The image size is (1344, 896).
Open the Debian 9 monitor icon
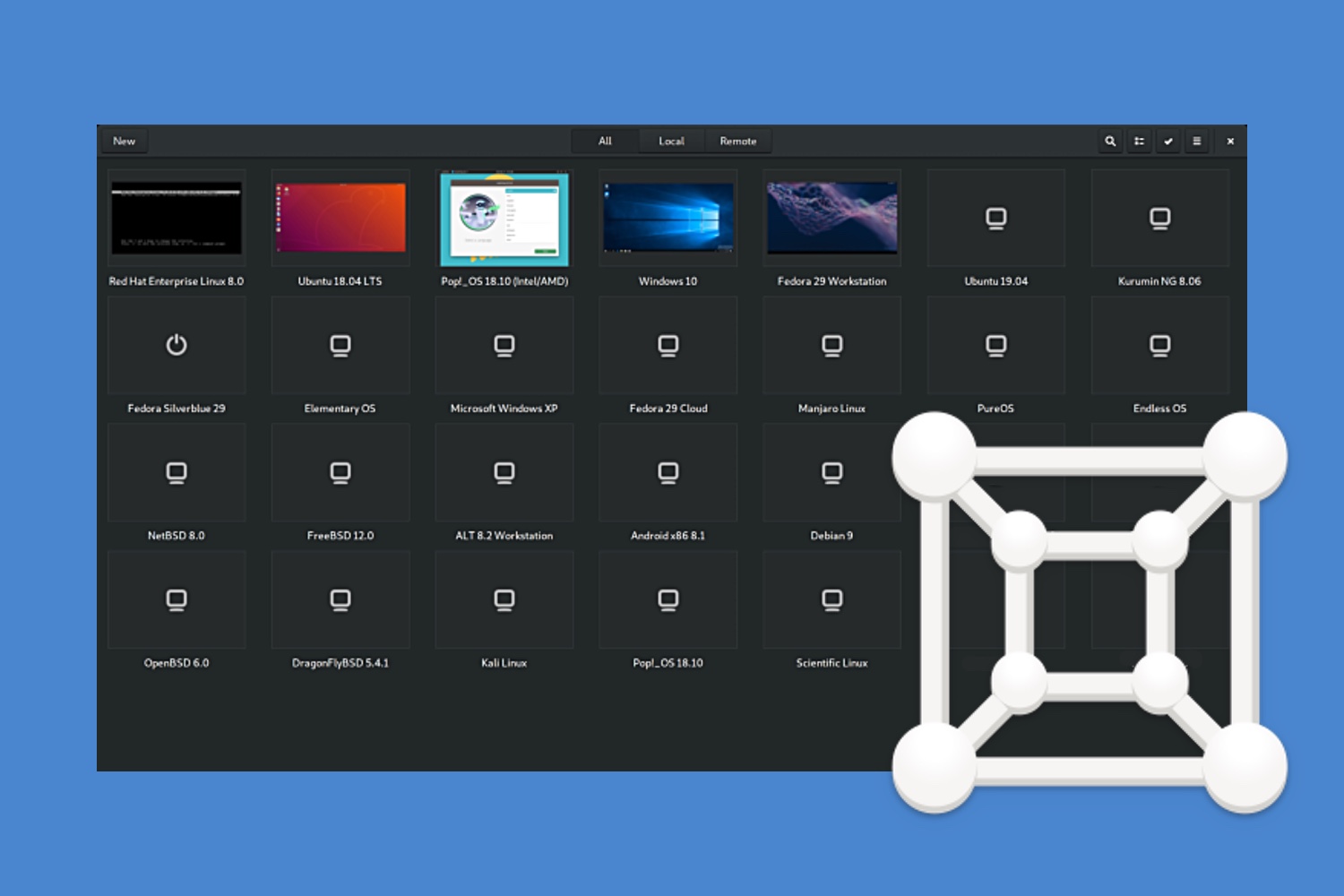[832, 473]
